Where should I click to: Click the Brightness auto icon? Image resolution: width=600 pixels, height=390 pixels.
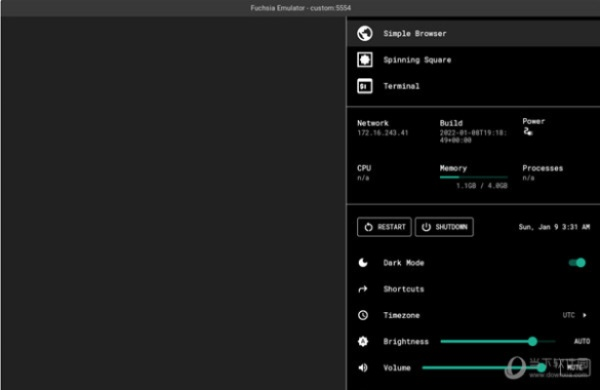pos(363,341)
